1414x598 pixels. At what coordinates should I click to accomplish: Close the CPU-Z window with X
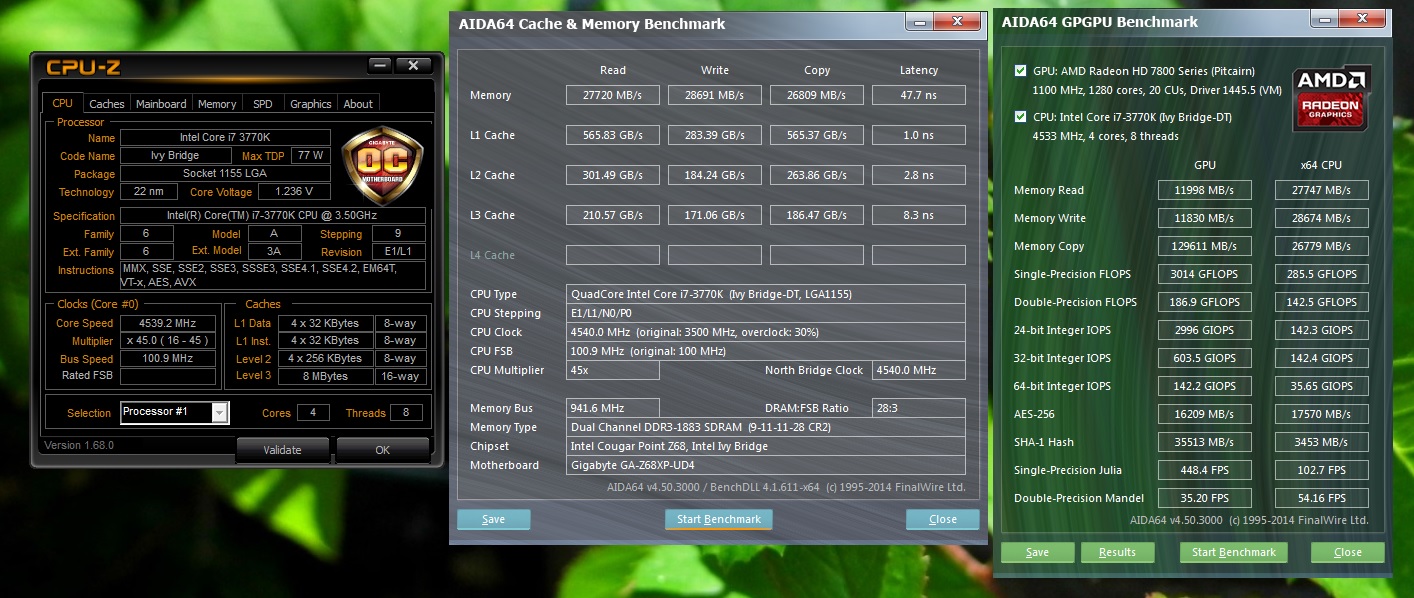pyautogui.click(x=413, y=66)
